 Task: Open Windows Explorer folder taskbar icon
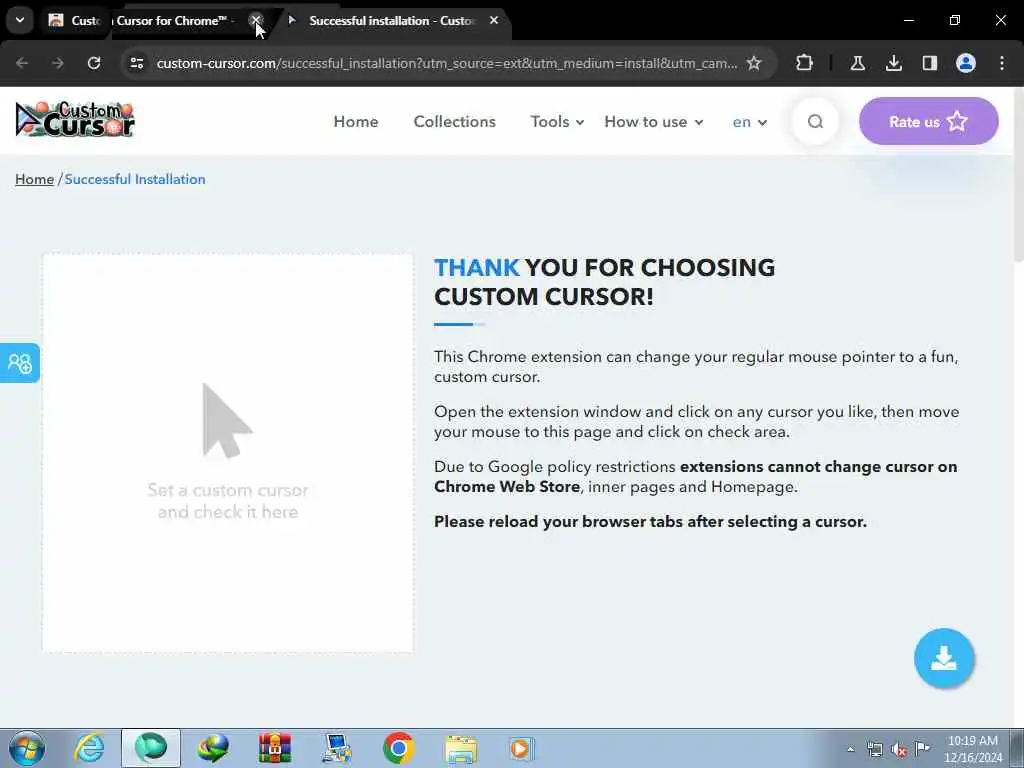[461, 748]
